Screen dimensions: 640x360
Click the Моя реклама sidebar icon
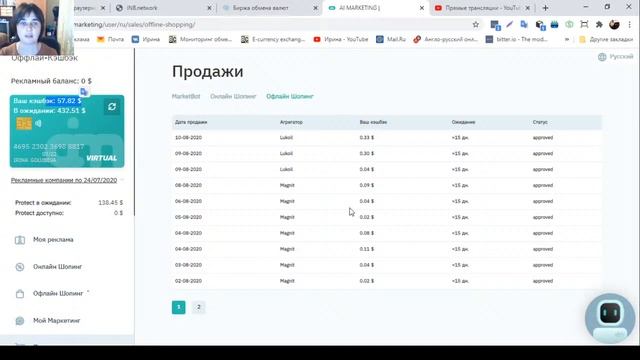click(x=20, y=240)
